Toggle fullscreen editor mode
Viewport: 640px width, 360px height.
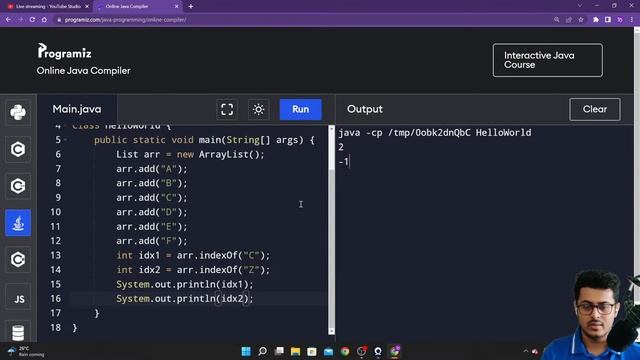[227, 109]
